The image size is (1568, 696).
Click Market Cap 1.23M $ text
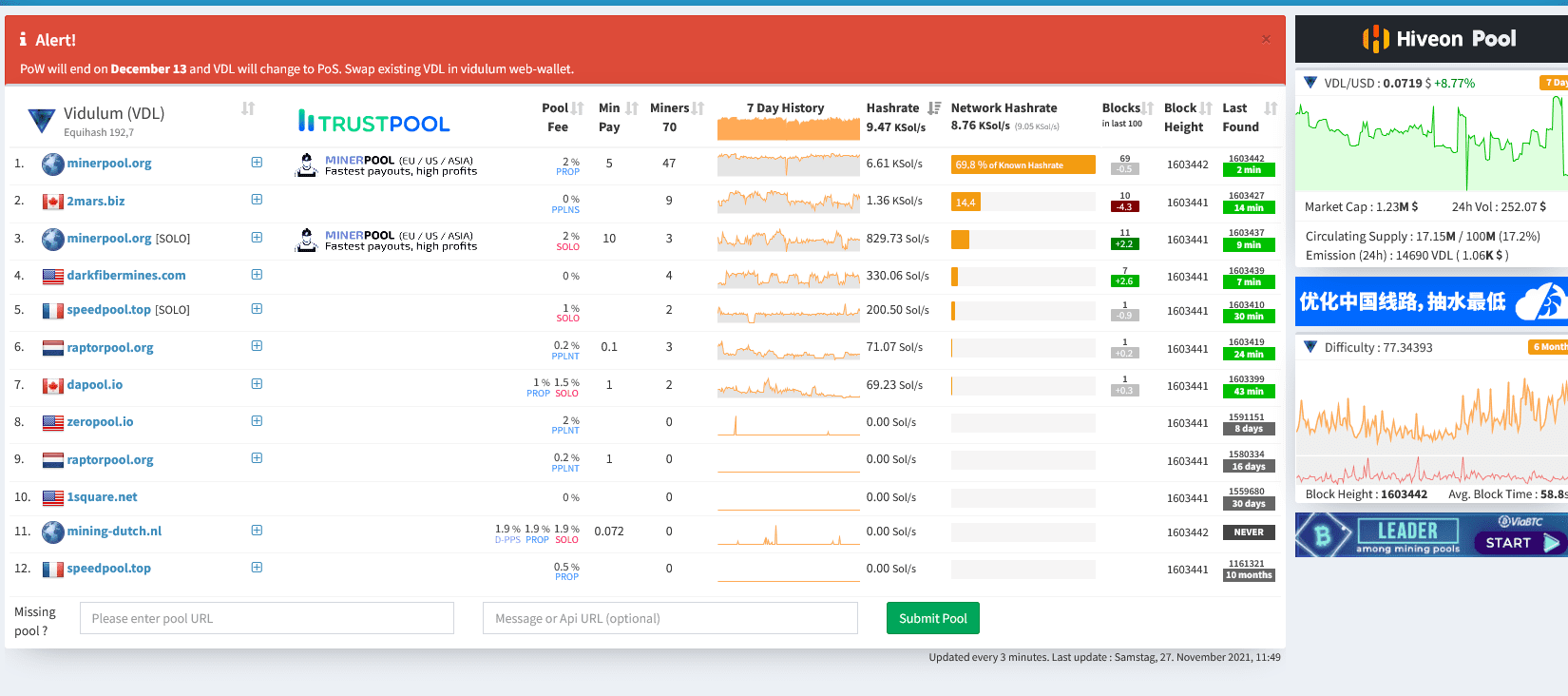click(1361, 206)
